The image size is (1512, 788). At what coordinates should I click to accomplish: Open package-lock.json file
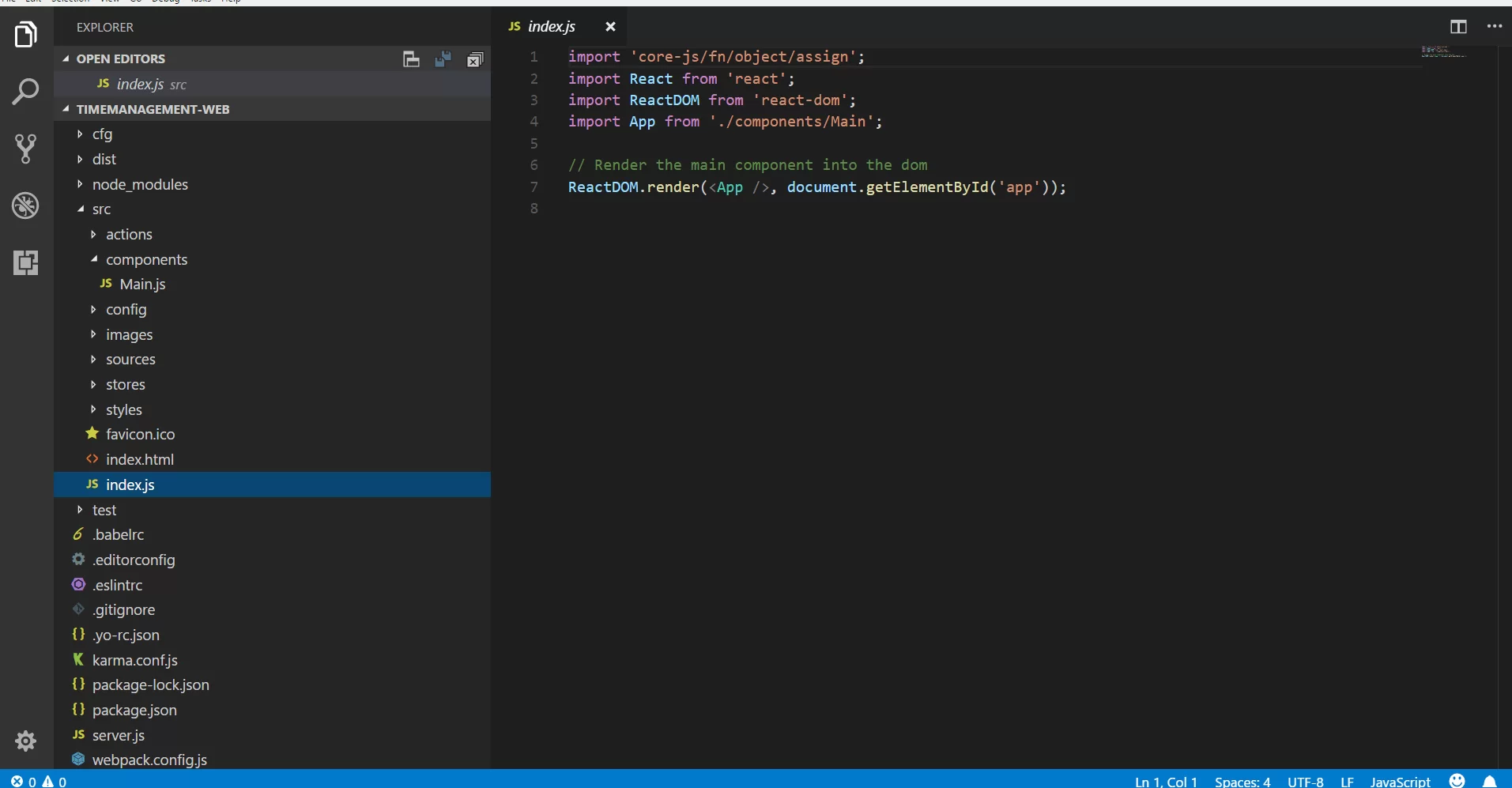click(273, 684)
